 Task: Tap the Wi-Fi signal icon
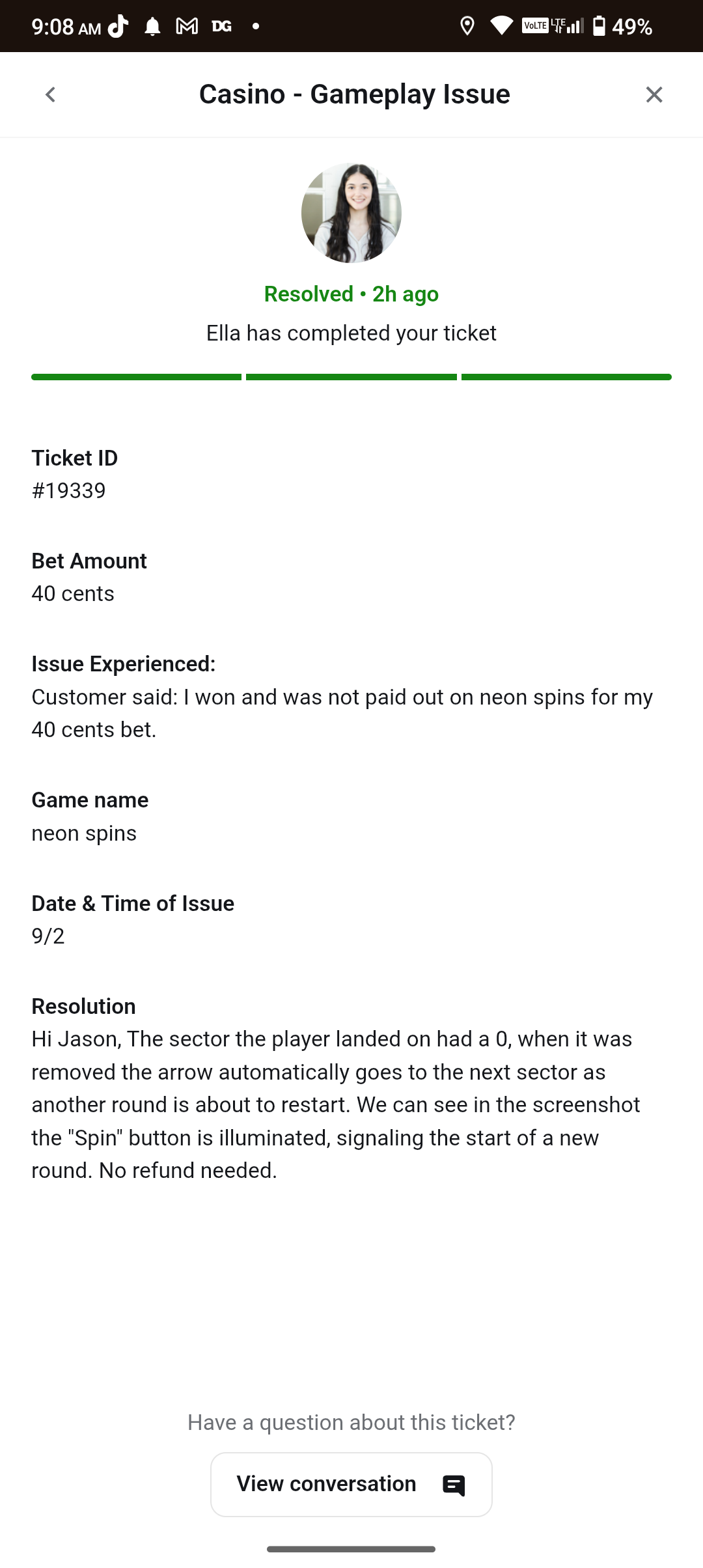click(501, 27)
